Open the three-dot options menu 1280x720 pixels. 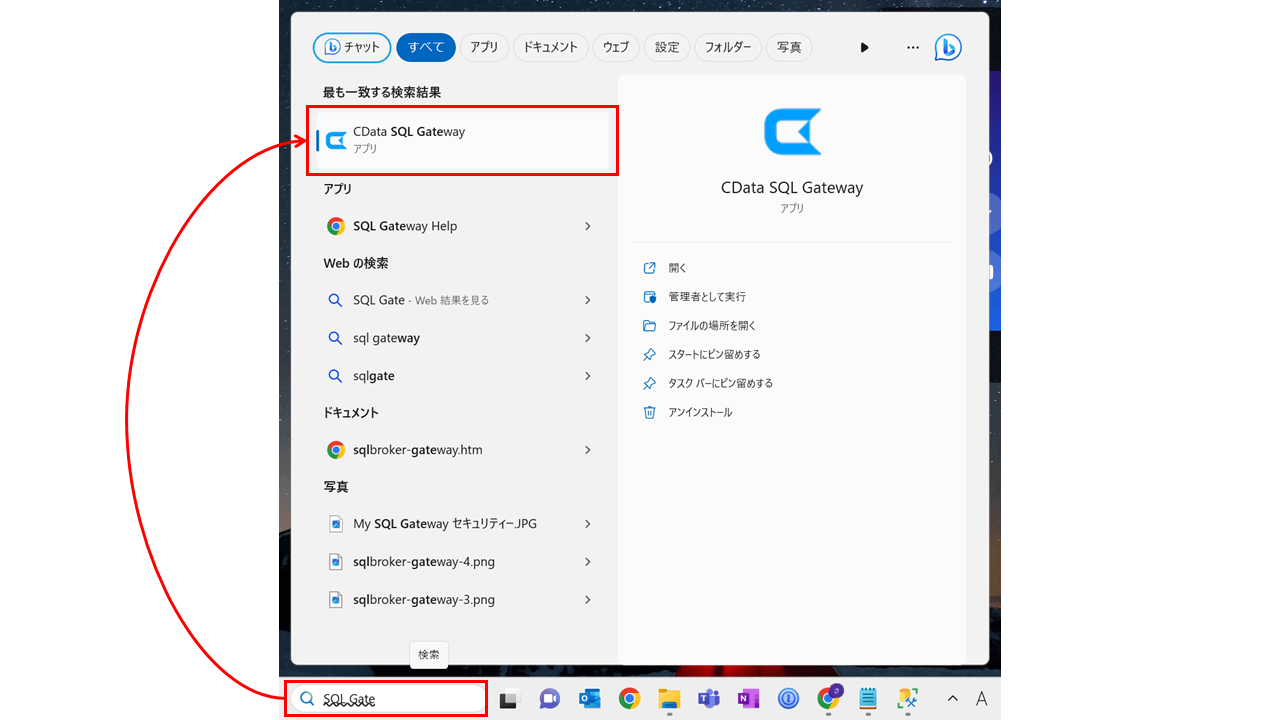[x=912, y=47]
